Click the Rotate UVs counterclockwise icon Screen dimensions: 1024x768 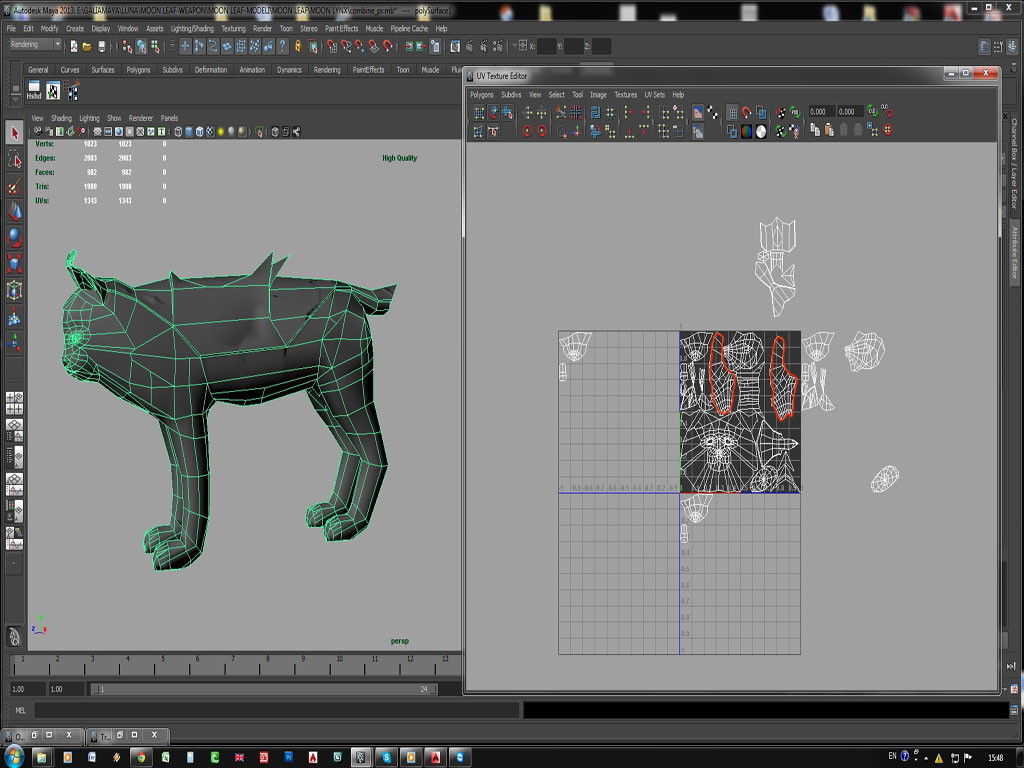coord(528,130)
